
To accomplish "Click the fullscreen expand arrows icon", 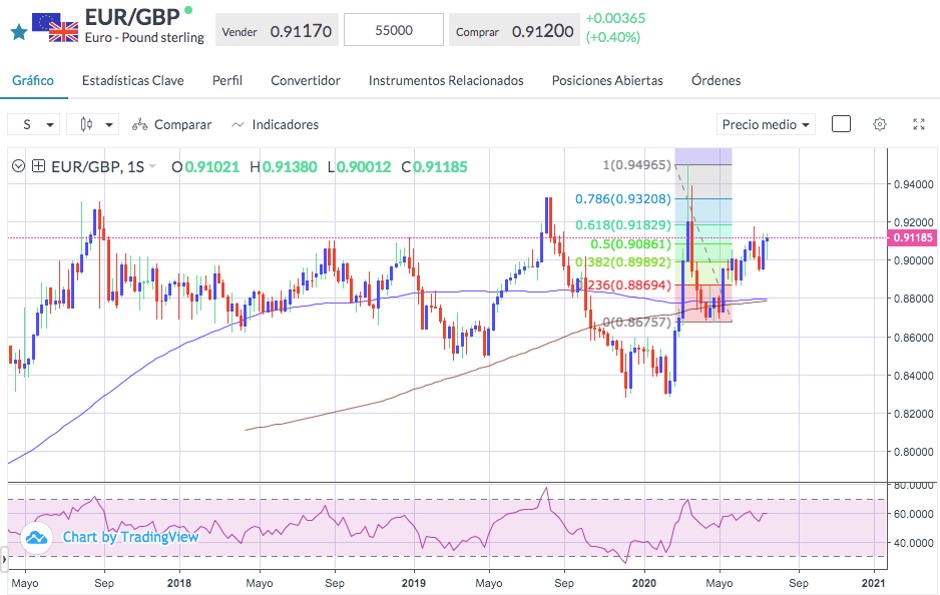I will coord(918,124).
